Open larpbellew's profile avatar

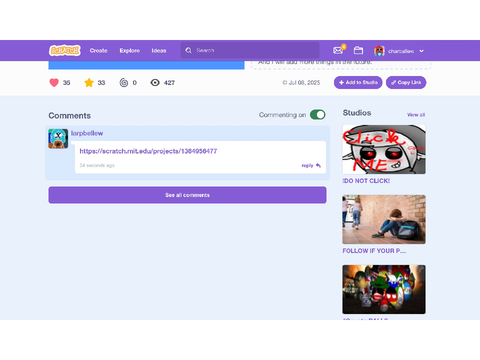[58, 139]
